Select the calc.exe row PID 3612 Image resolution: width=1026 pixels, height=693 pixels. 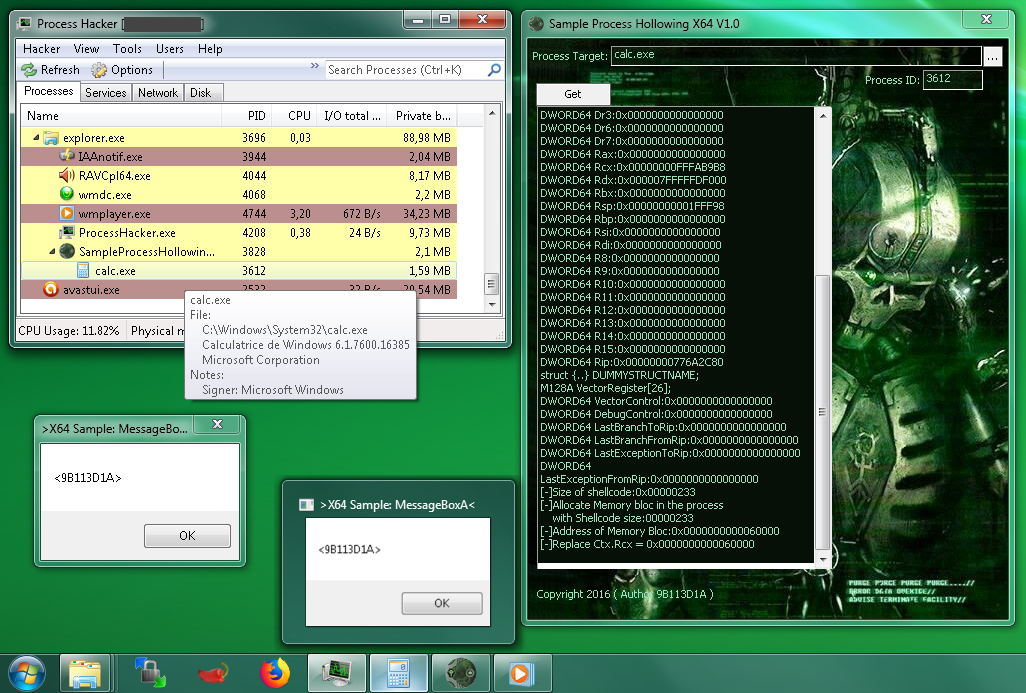pyautogui.click(x=239, y=270)
